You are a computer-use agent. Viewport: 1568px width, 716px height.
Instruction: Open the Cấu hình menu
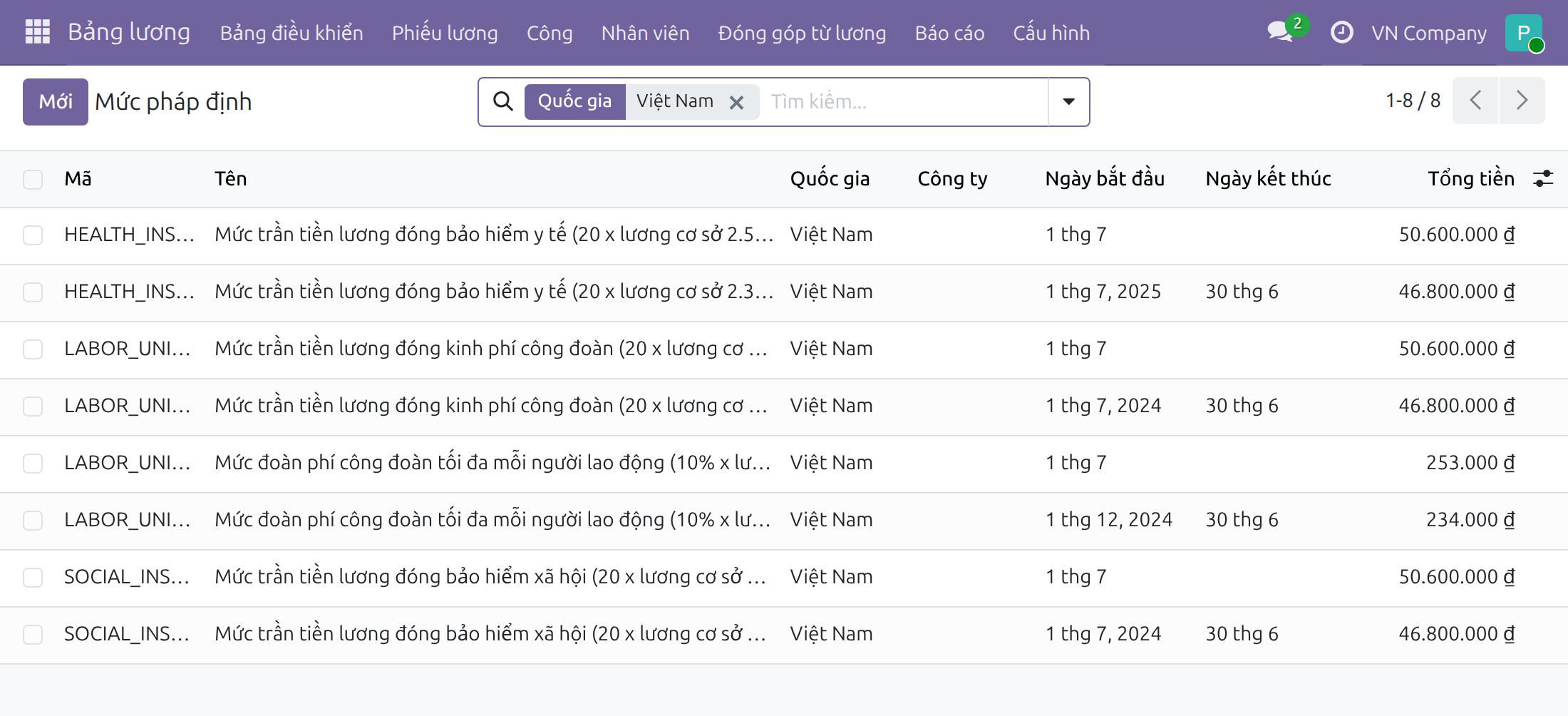tap(1051, 33)
